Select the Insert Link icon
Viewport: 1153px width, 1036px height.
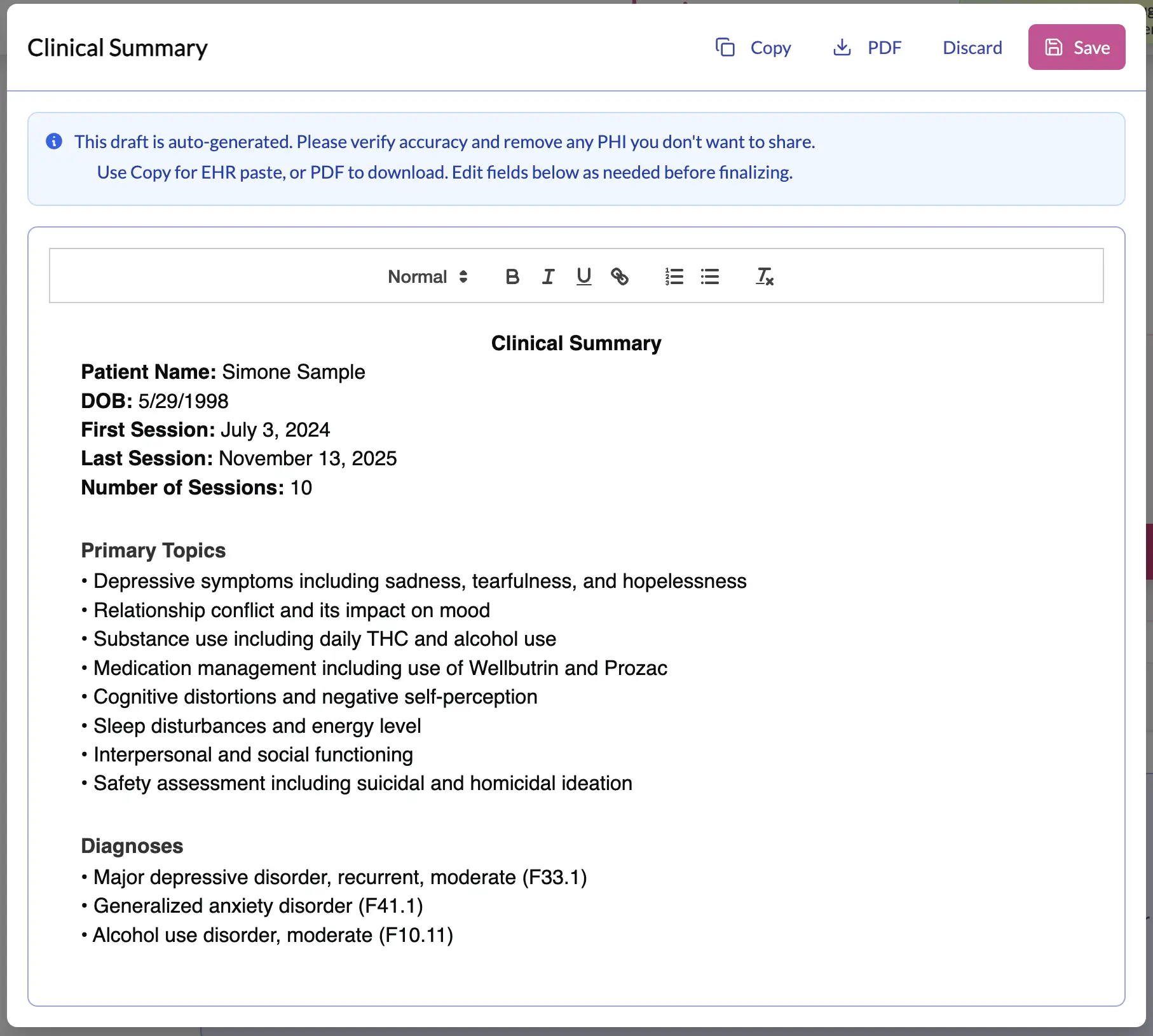click(x=620, y=276)
